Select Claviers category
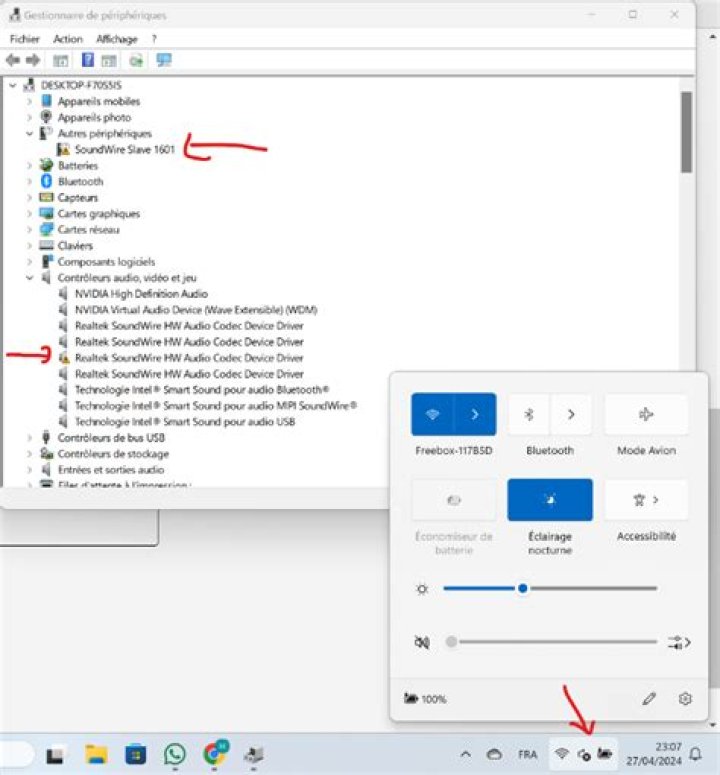Viewport: 720px width, 775px height. click(75, 246)
